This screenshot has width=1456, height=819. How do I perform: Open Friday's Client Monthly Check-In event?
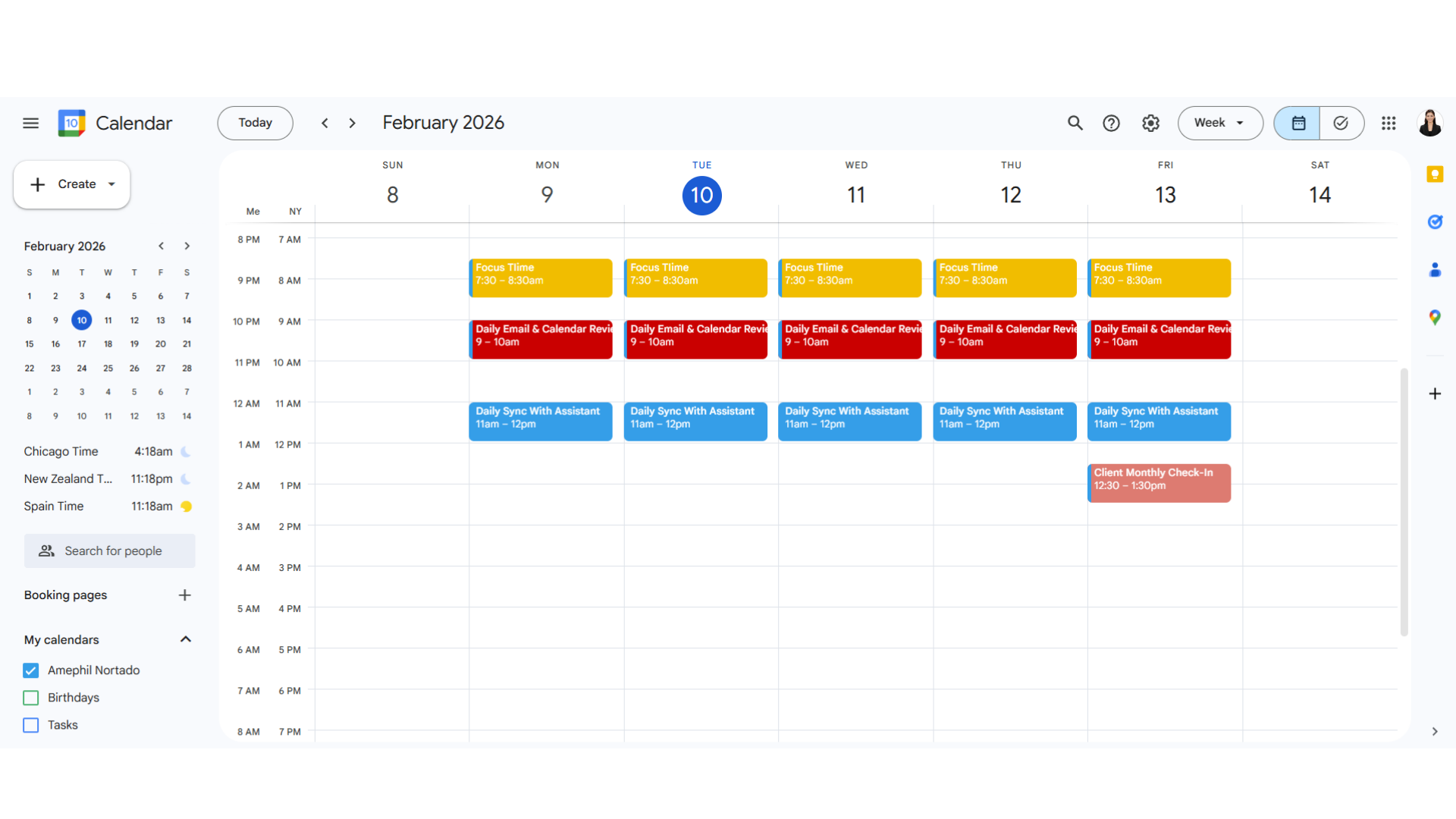pos(1158,482)
